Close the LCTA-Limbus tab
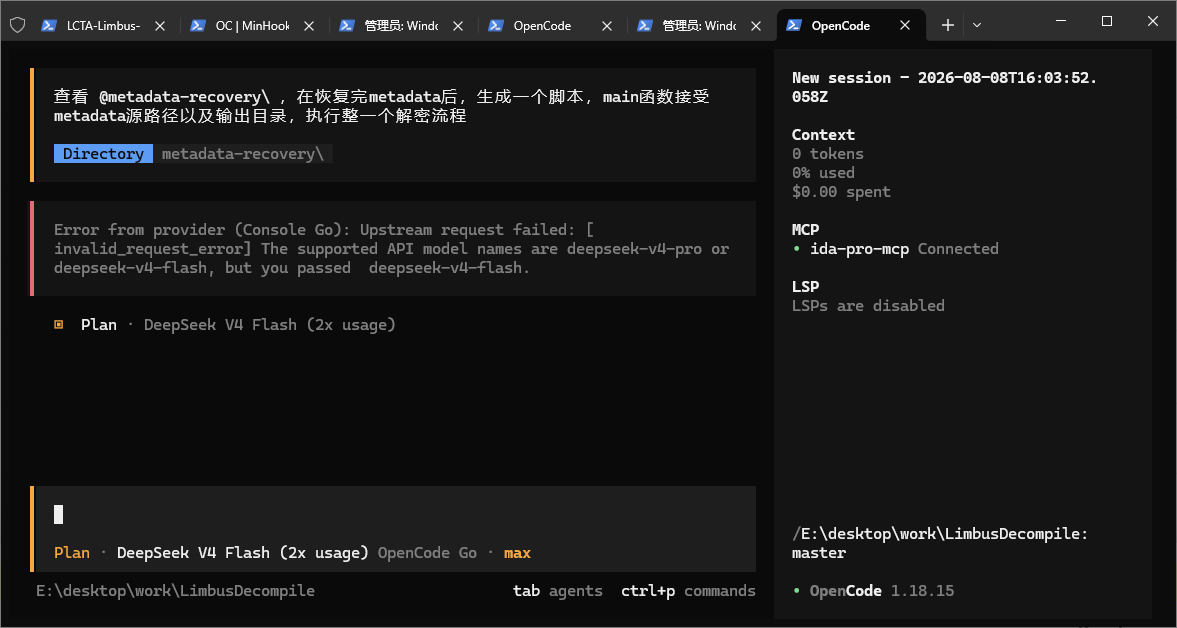Viewport: 1177px width, 628px height. [160, 26]
